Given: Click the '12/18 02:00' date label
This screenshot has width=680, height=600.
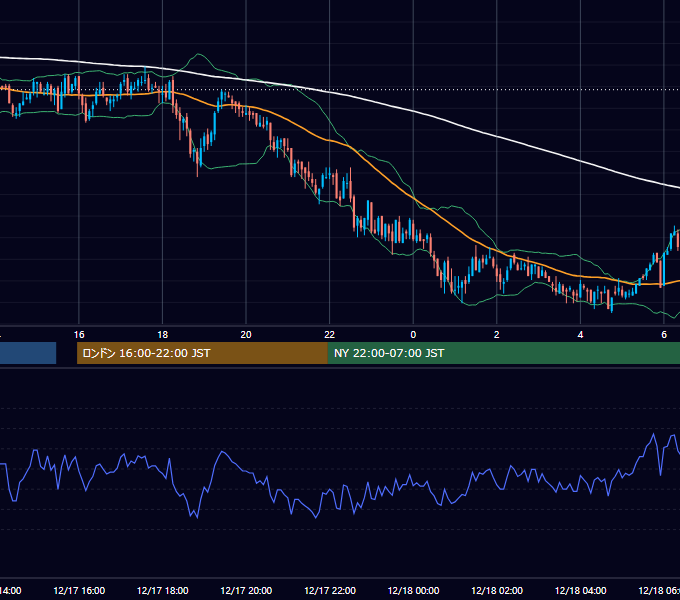Looking at the screenshot, I should [497, 590].
